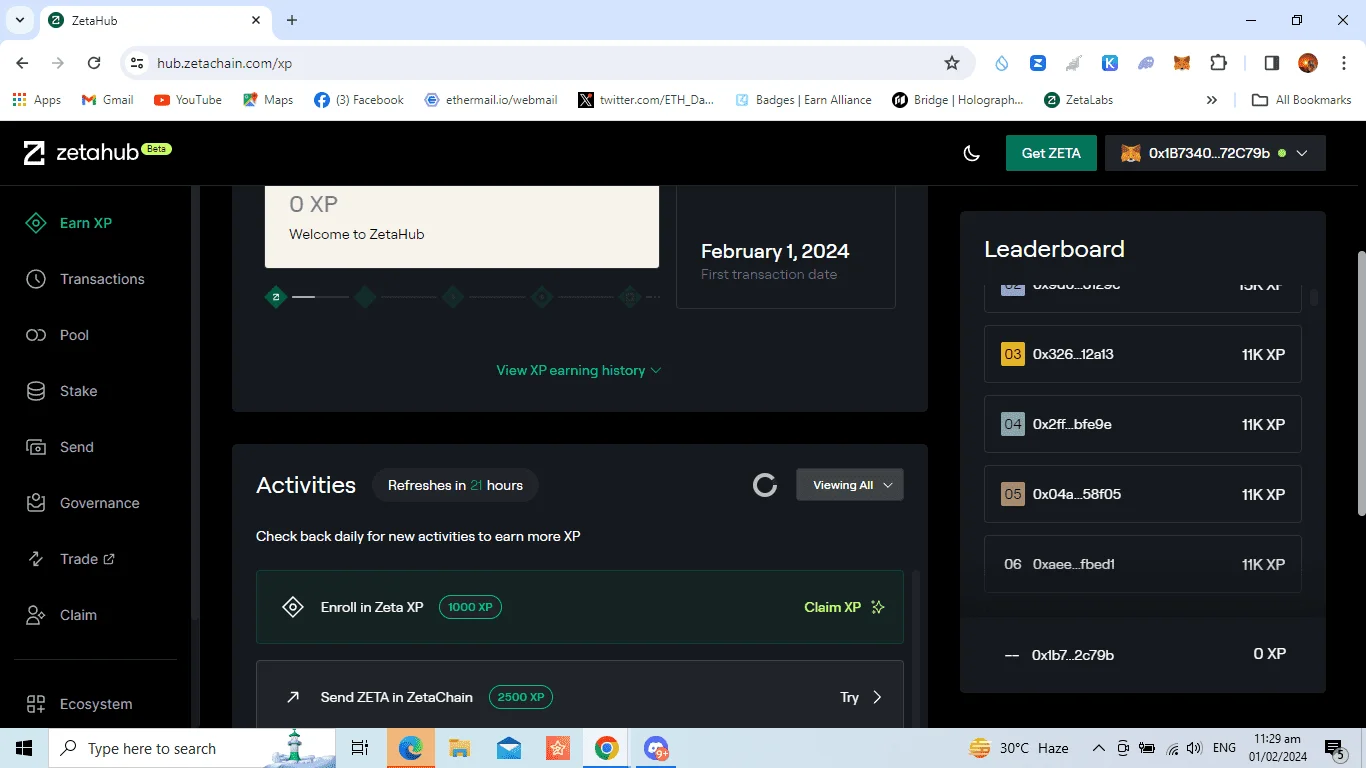Open the YouTube bookmark
Screen dimensions: 1366x768
click(188, 100)
